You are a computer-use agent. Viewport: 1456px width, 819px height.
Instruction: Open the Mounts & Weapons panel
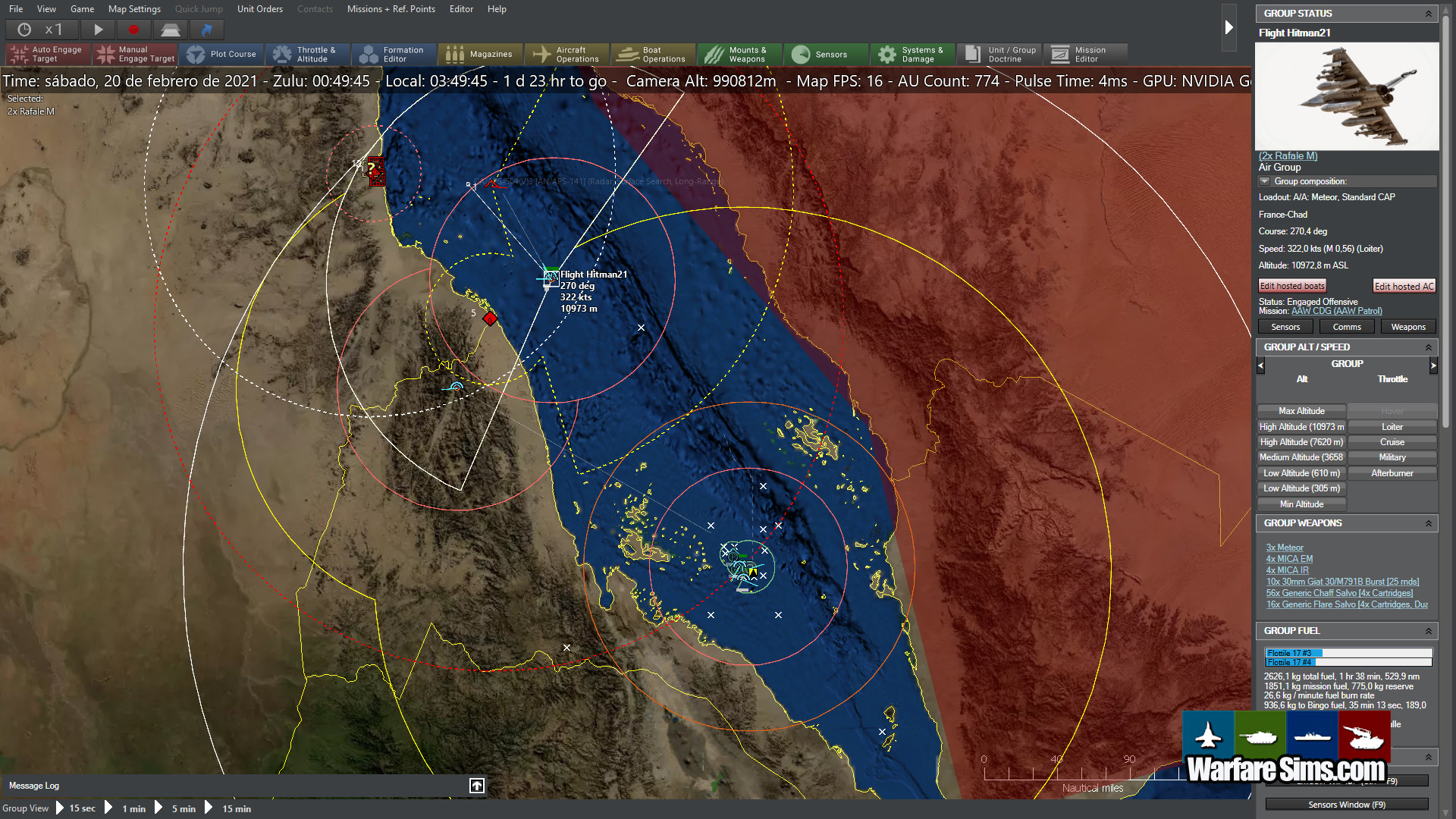pos(739,54)
